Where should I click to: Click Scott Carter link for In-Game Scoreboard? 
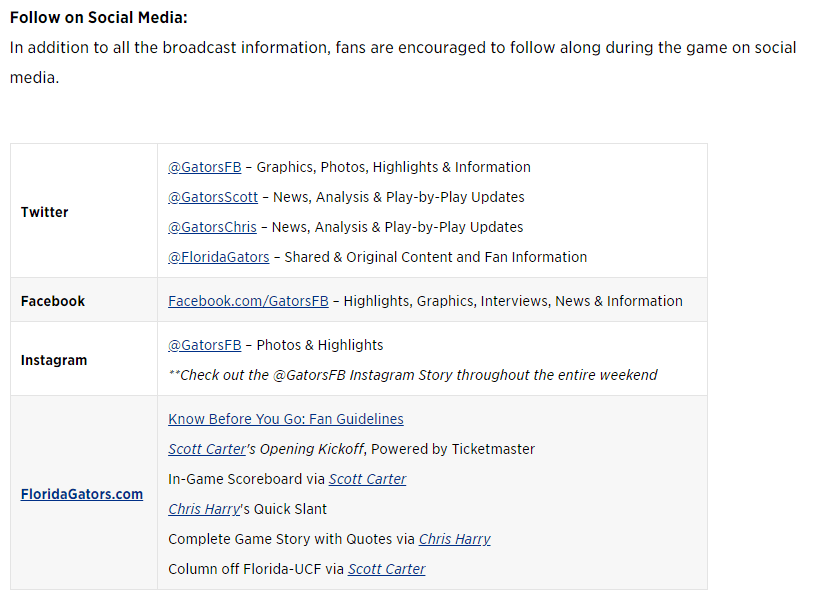tap(368, 479)
